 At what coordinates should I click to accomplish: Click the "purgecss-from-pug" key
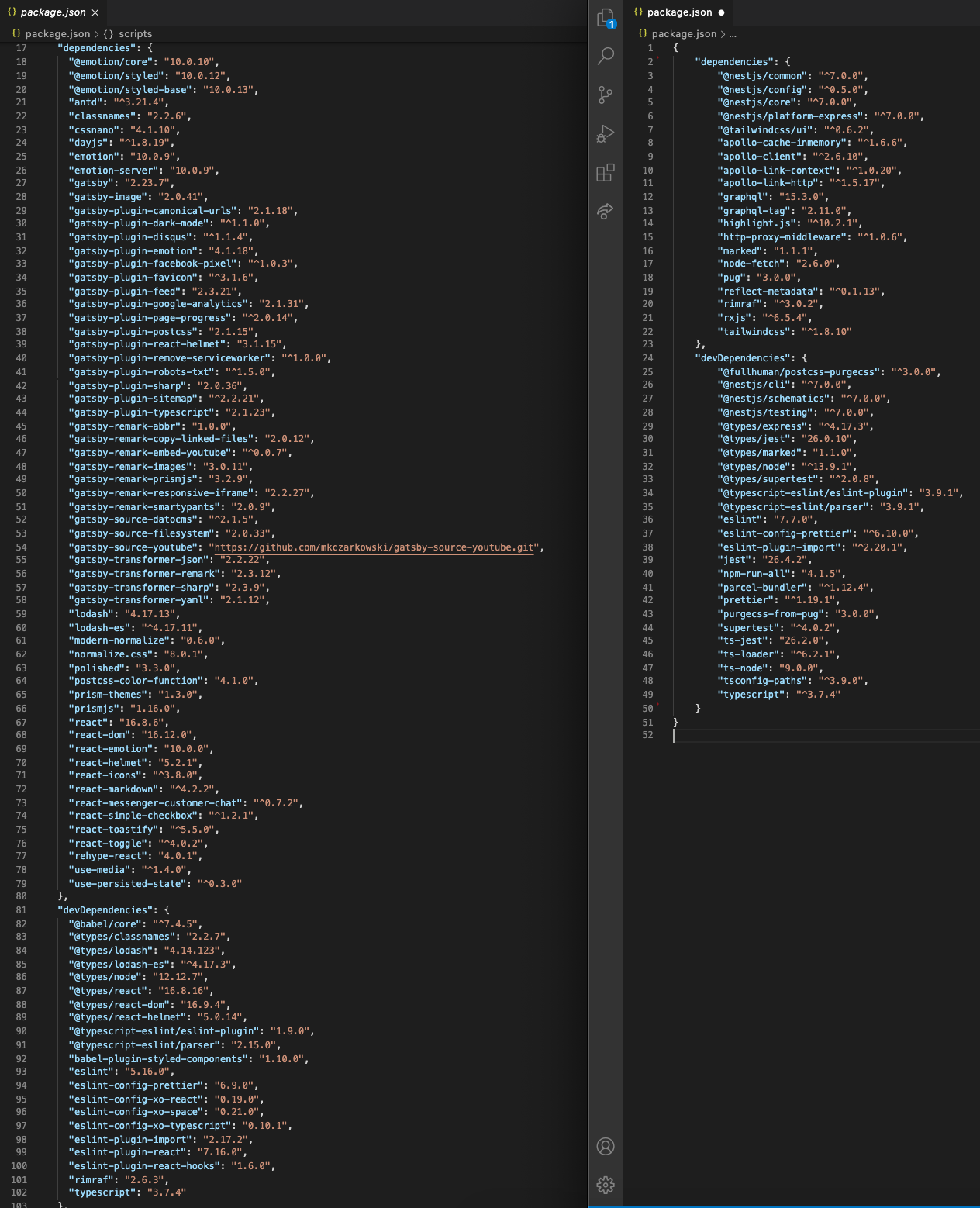point(771,614)
